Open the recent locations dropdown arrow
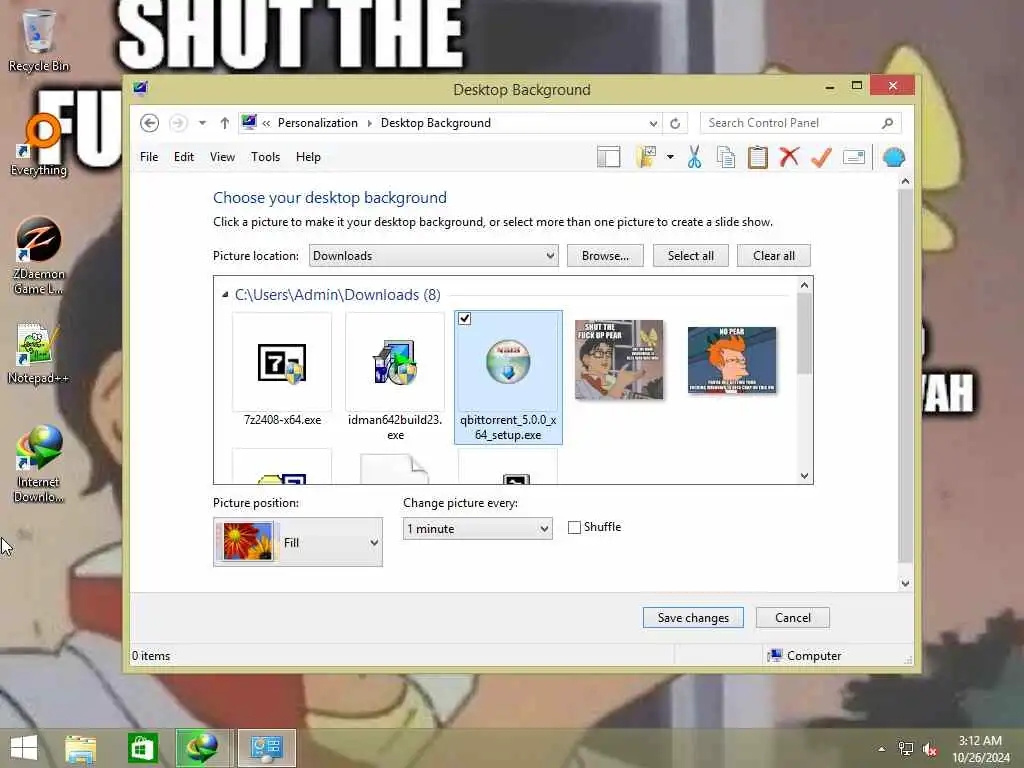Viewport: 1024px width, 768px height. point(202,123)
